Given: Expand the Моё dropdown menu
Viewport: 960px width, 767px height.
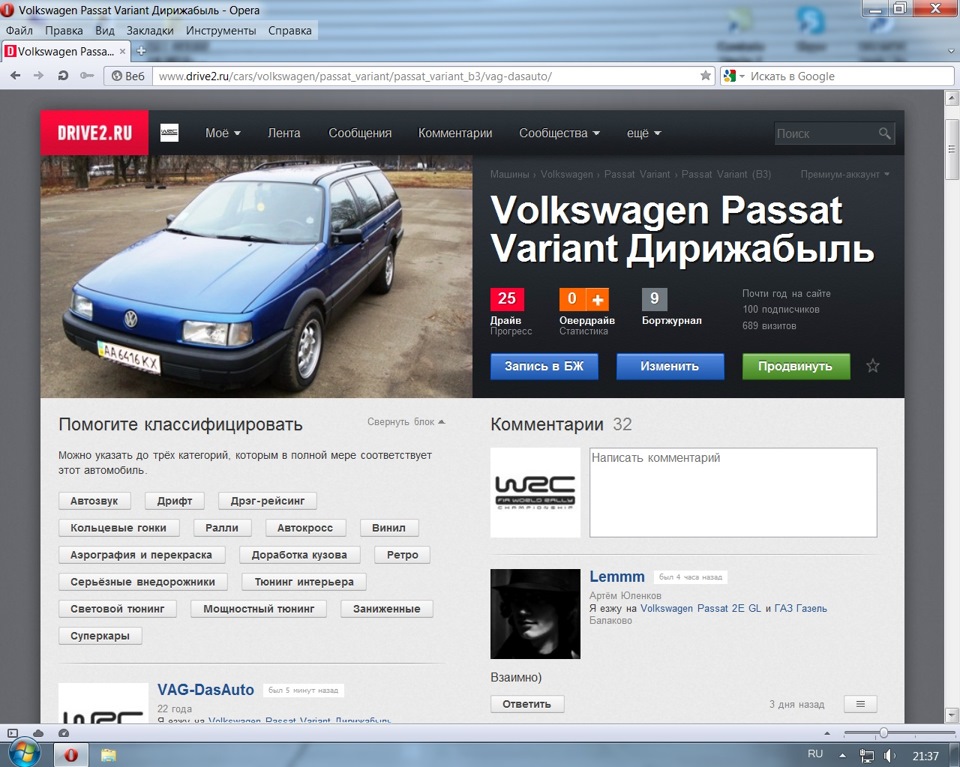Looking at the screenshot, I should coord(223,133).
